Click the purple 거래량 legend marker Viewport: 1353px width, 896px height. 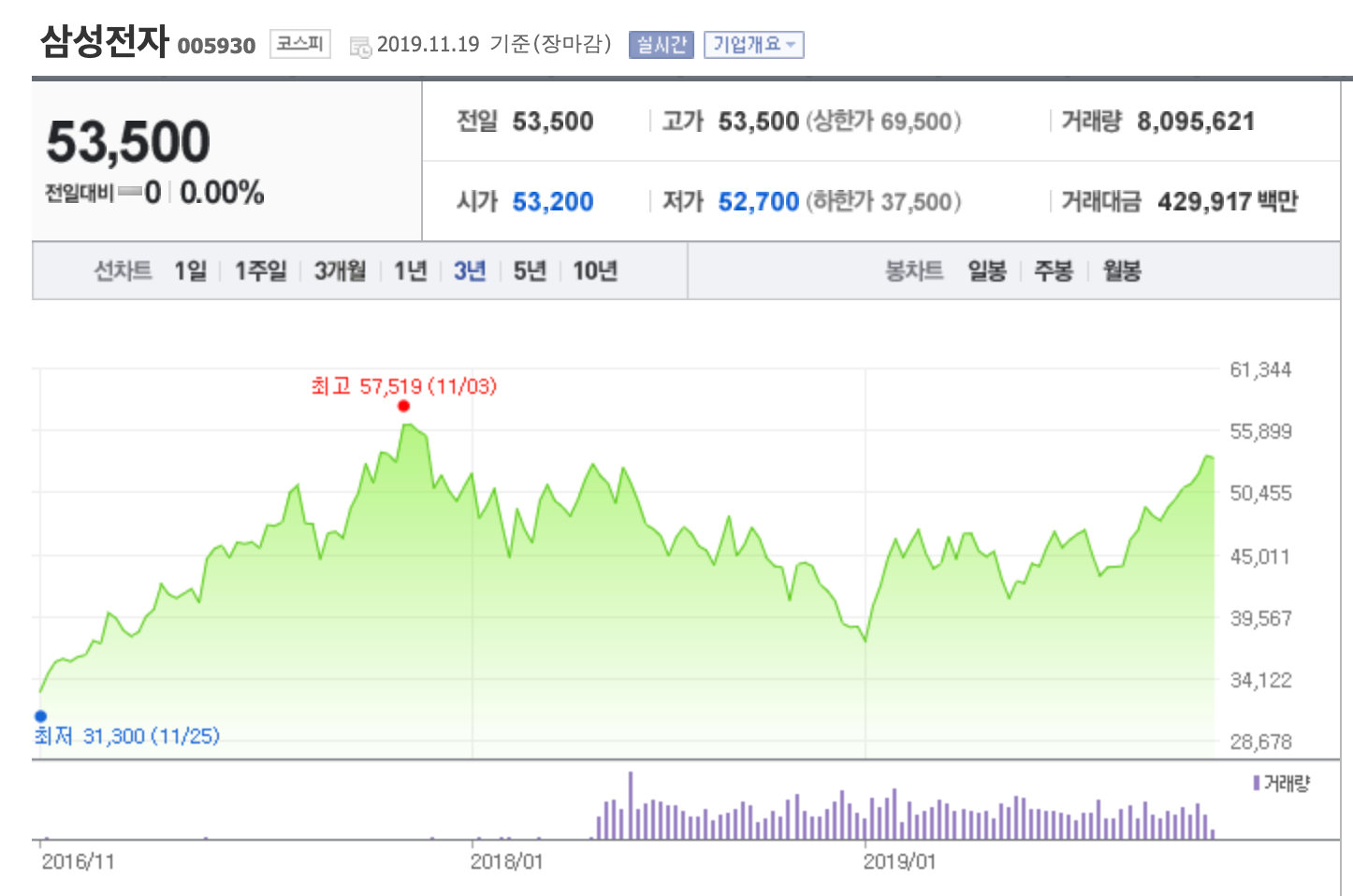click(x=1257, y=783)
